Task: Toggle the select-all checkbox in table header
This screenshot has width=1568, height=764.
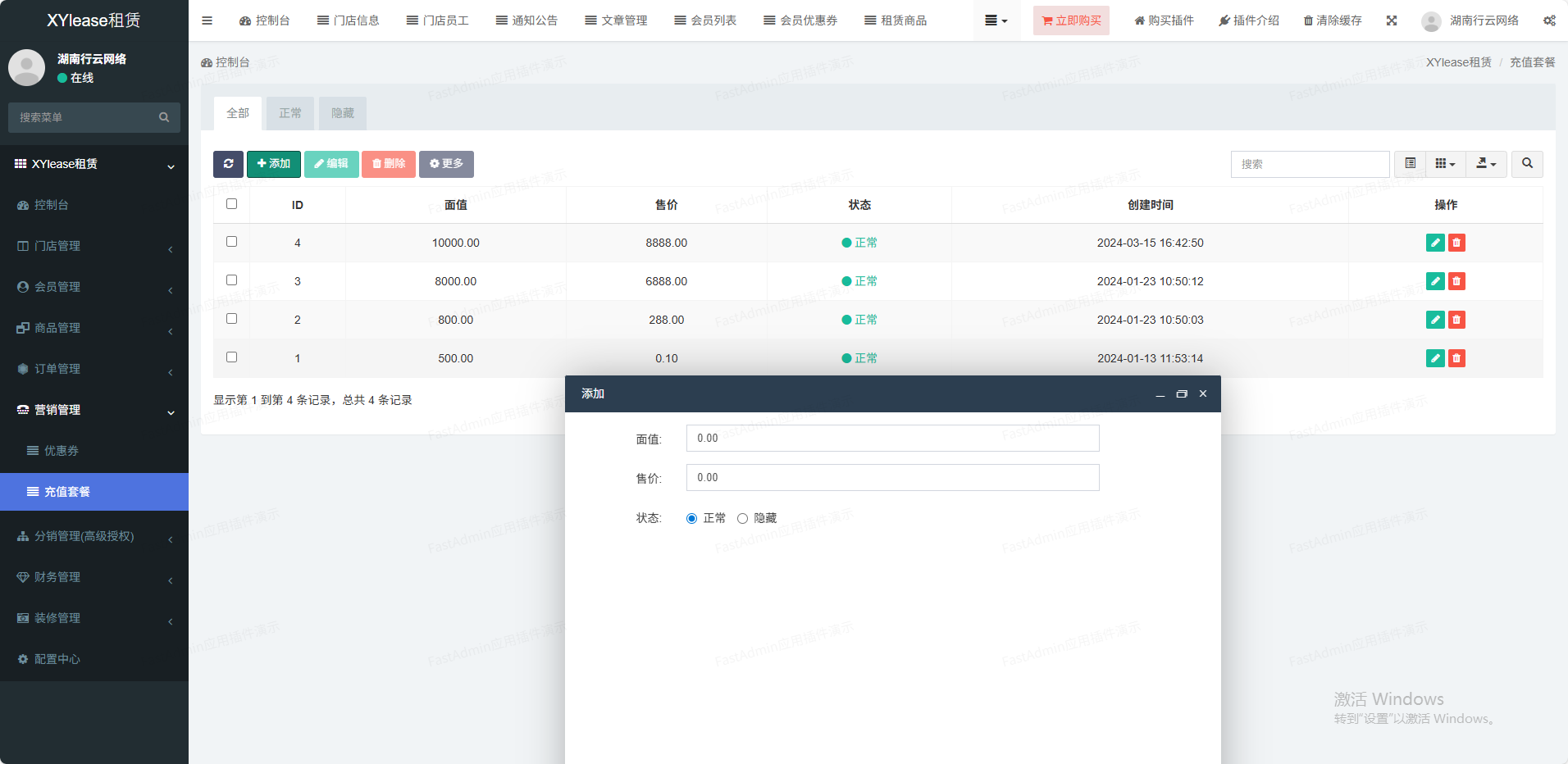Action: [x=231, y=204]
